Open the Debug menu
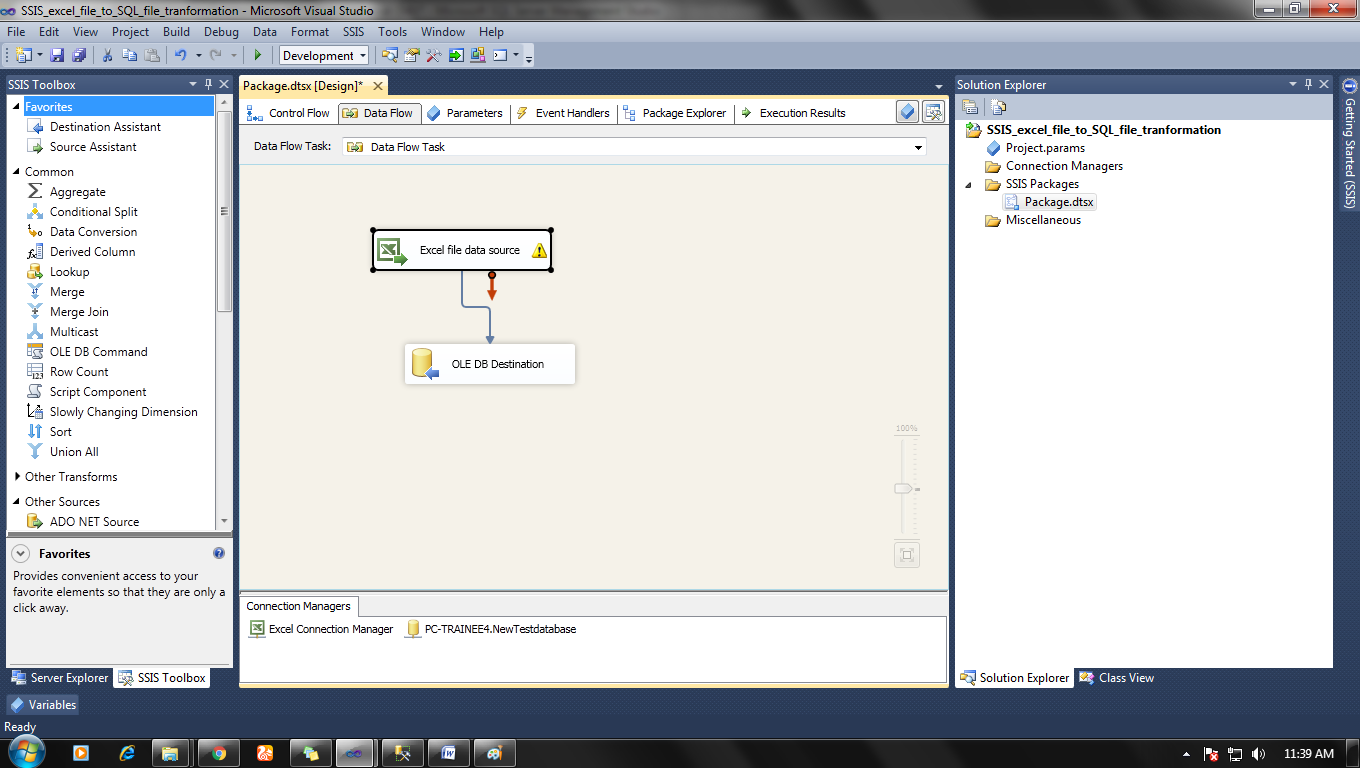 [x=221, y=32]
